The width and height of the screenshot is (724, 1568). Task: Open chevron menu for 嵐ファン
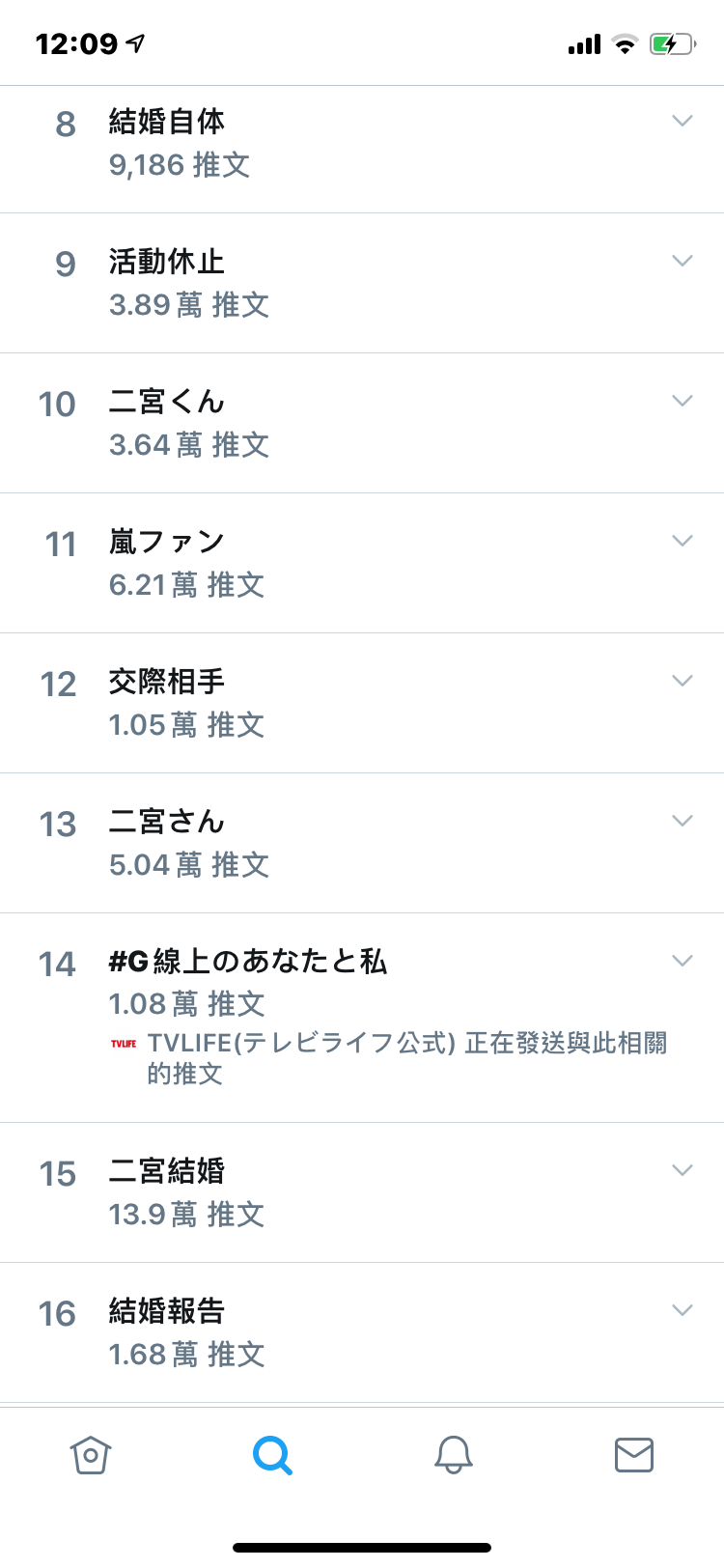tap(682, 541)
